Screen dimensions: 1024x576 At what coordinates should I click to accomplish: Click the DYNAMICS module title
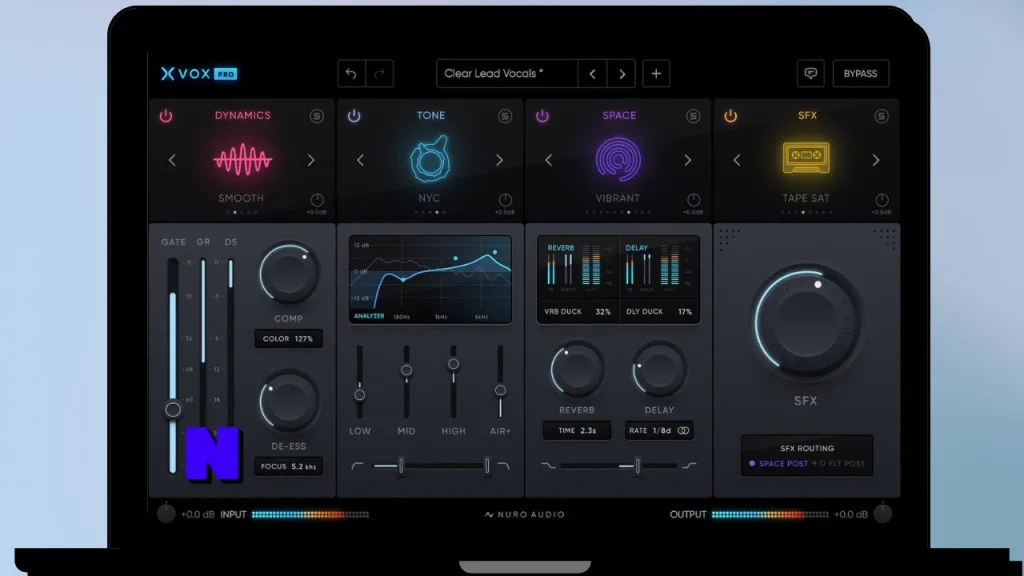tap(242, 116)
